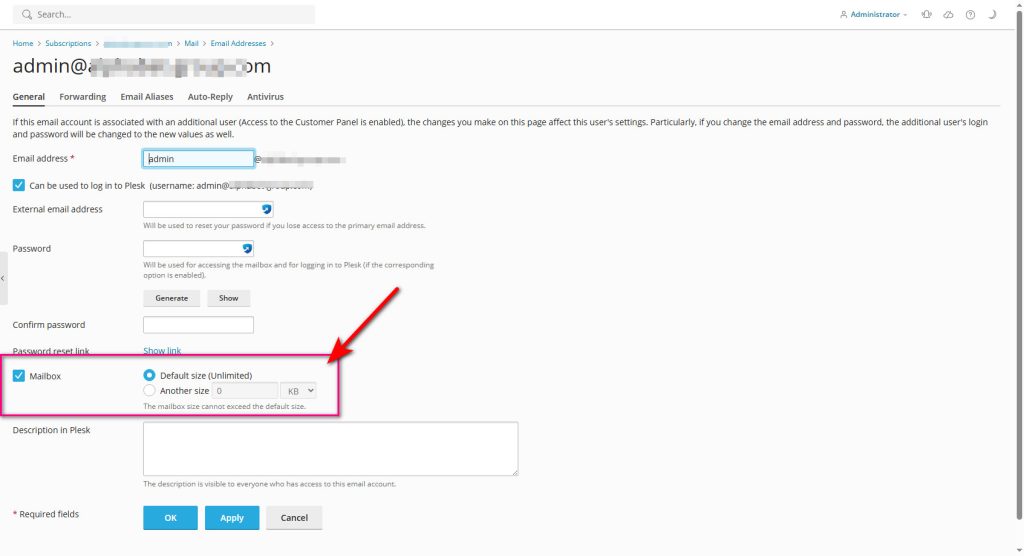The width and height of the screenshot is (1024, 556).
Task: Click the search magnifier icon
Action: tap(25, 15)
